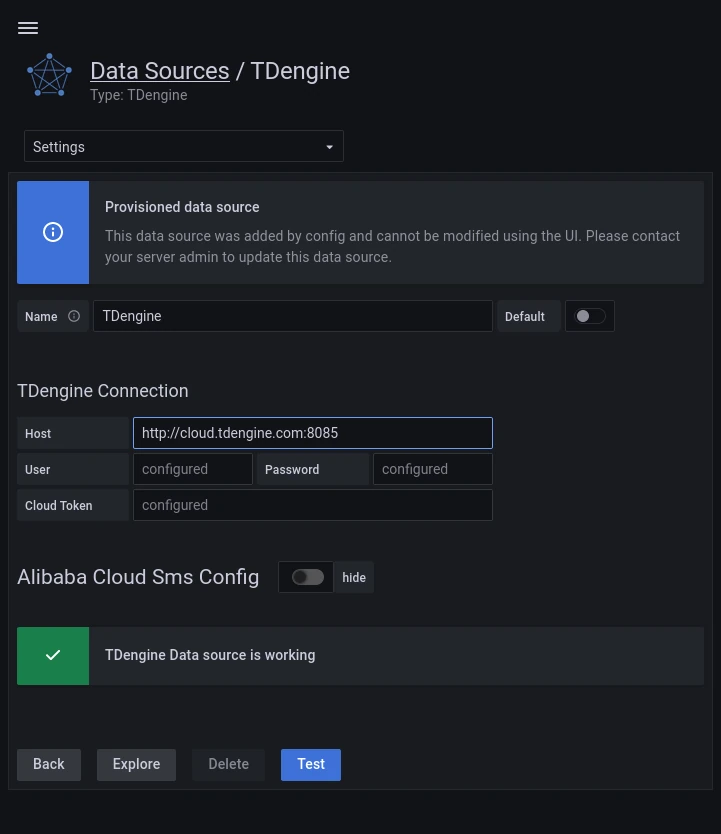Click the blue Test button
Image resolution: width=721 pixels, height=834 pixels.
[310, 764]
